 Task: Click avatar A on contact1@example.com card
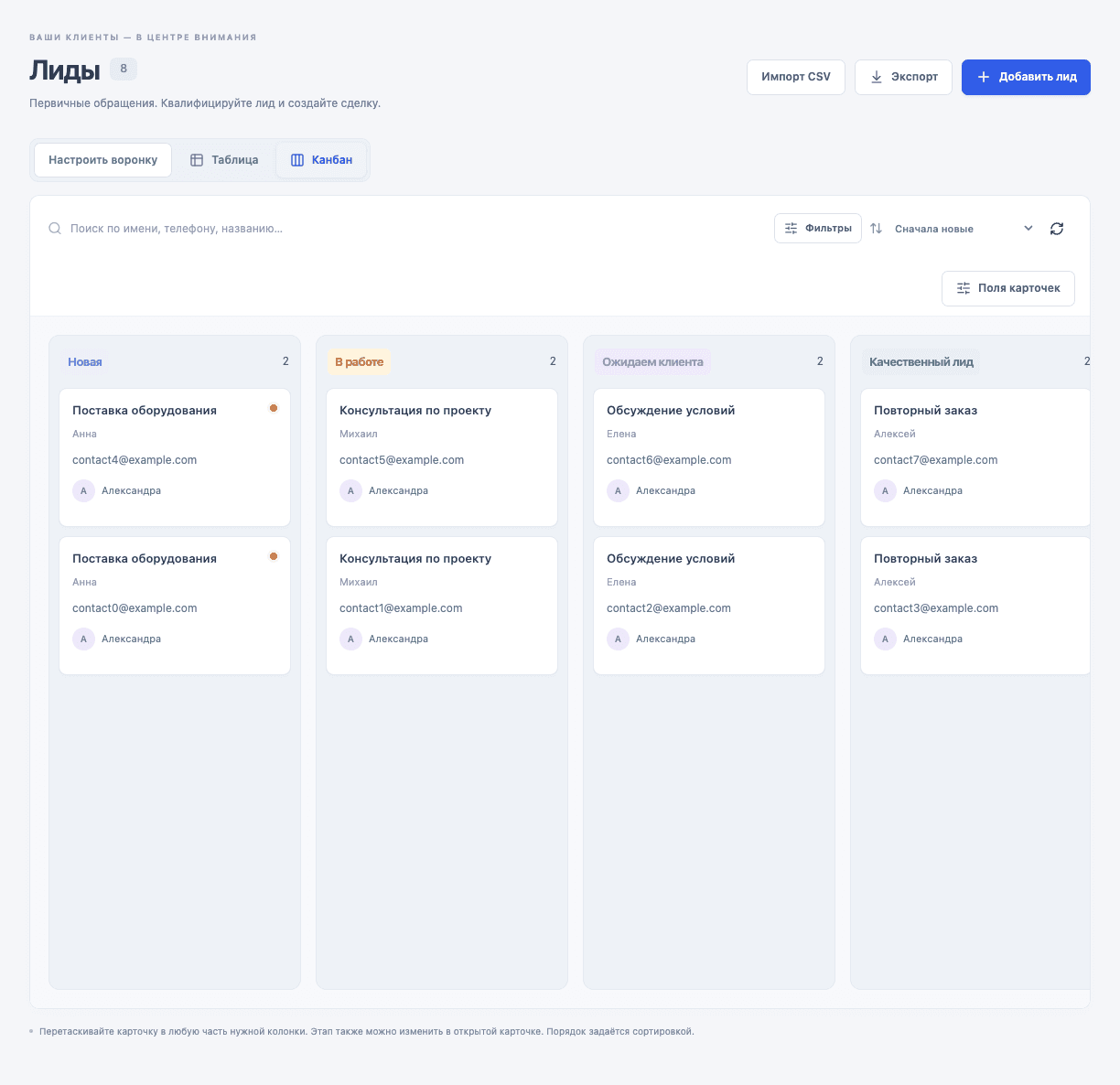point(351,639)
